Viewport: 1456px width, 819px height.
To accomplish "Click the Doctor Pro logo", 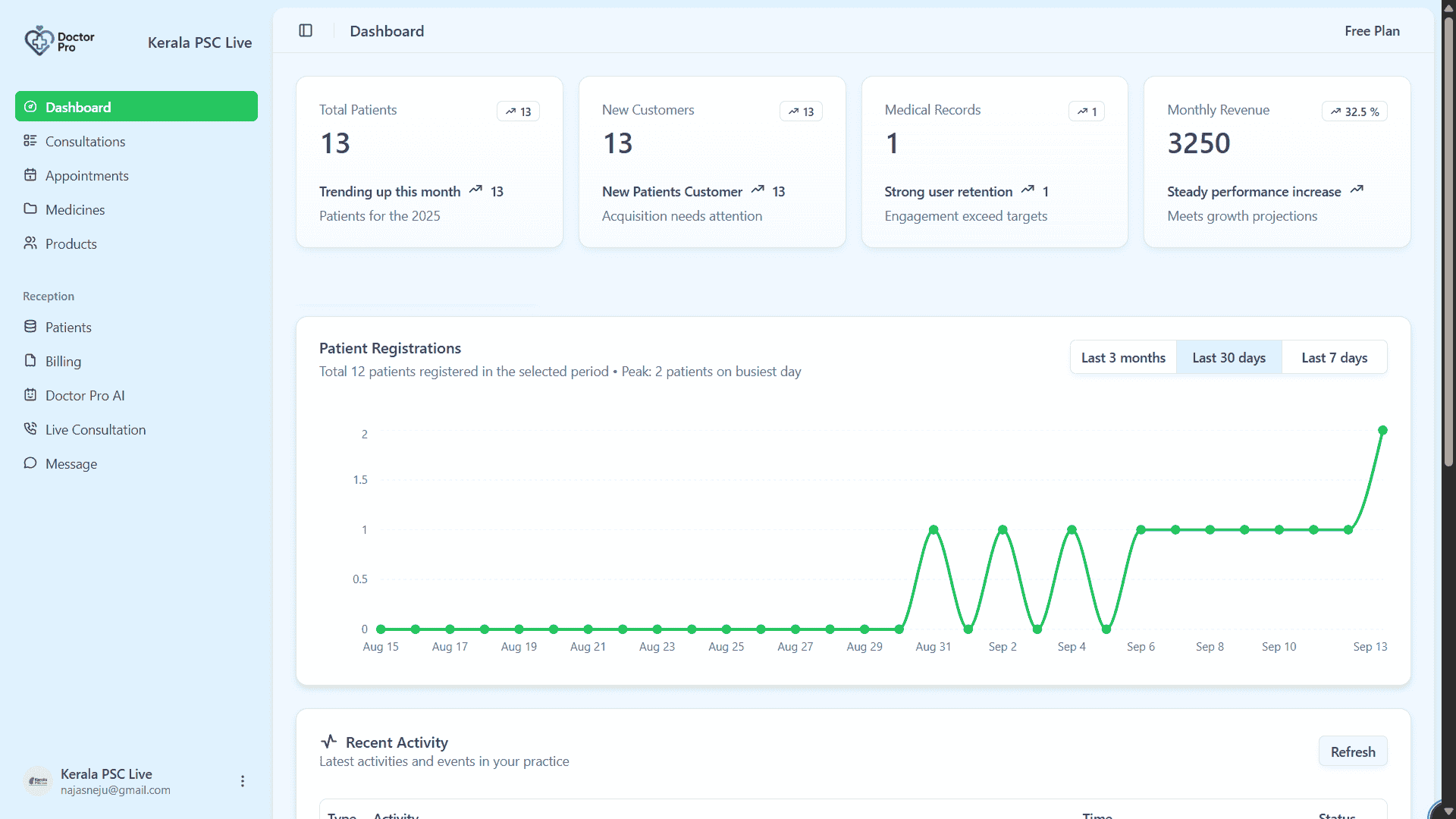I will point(59,41).
